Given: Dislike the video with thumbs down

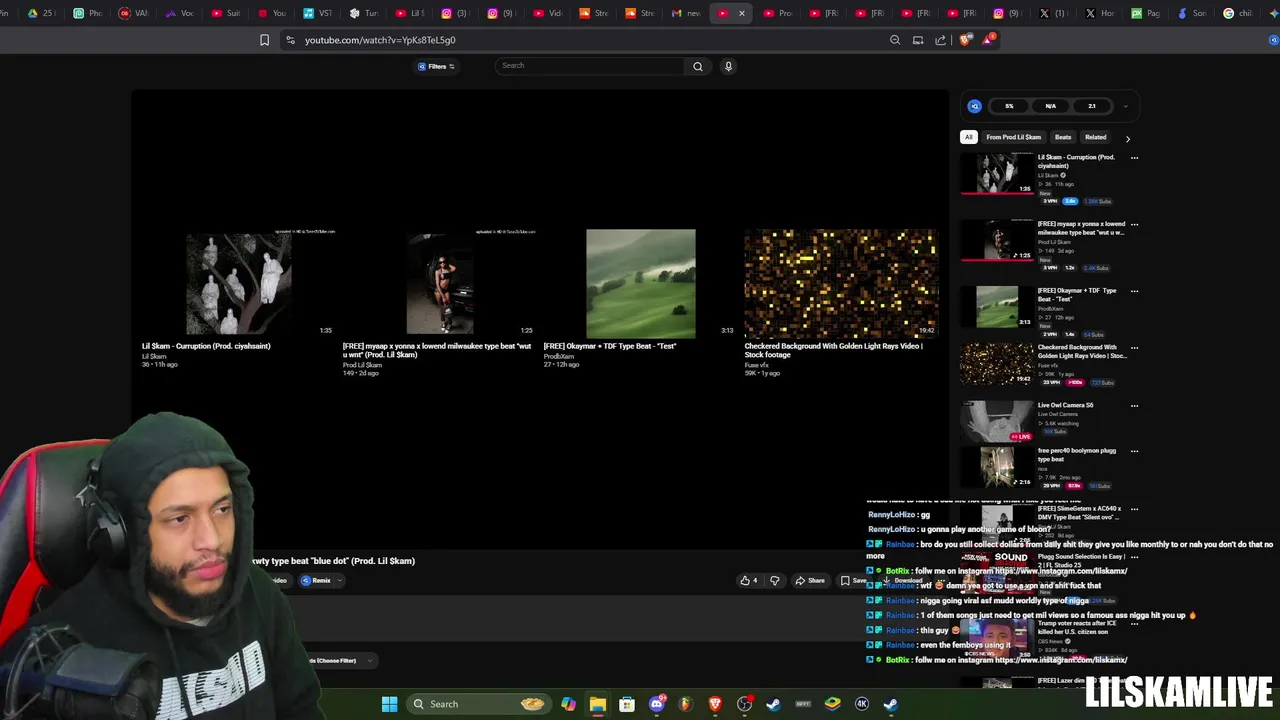Looking at the screenshot, I should [x=774, y=581].
